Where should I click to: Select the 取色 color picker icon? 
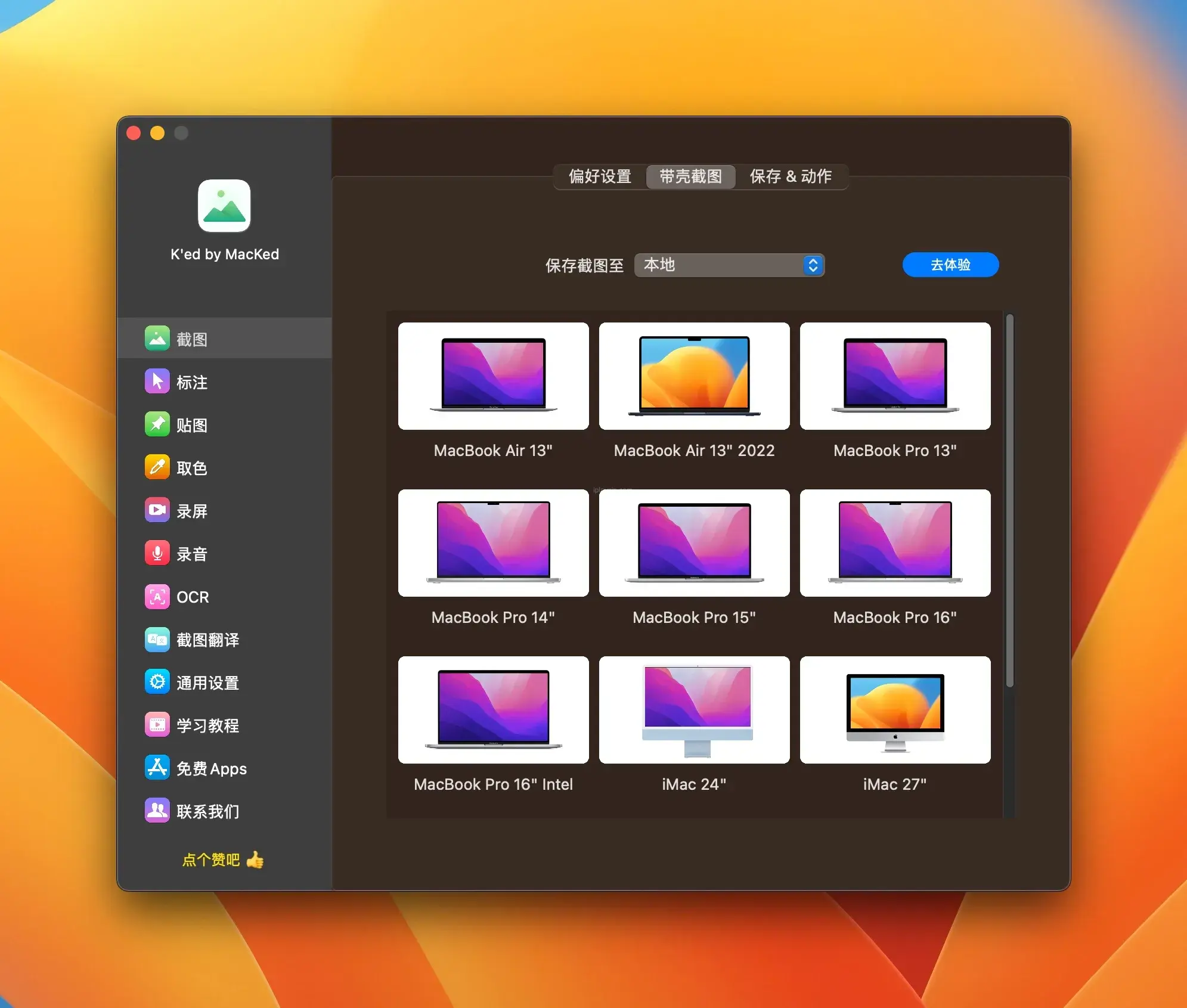(157, 467)
